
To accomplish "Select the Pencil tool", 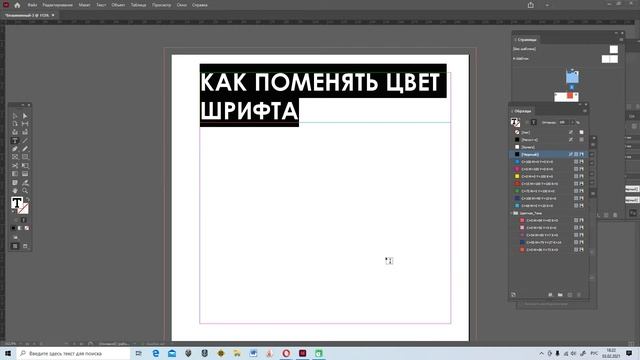I will [25, 149].
